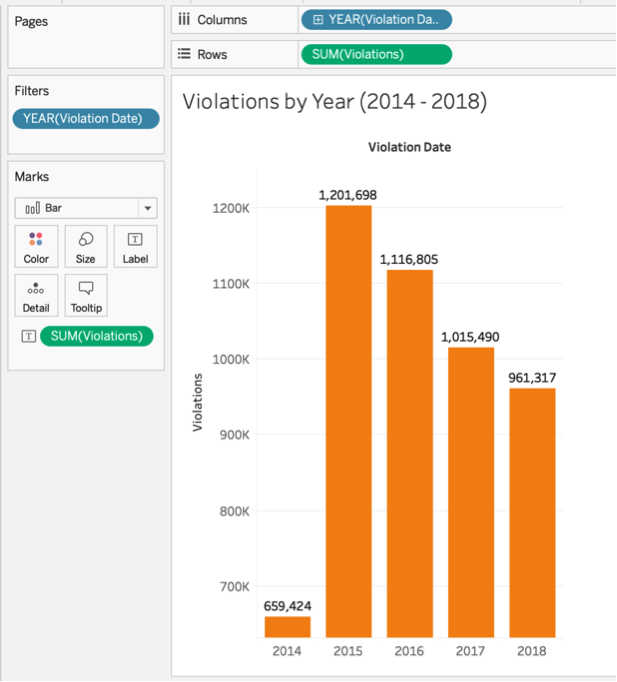Click the Color marks card button

click(x=36, y=247)
